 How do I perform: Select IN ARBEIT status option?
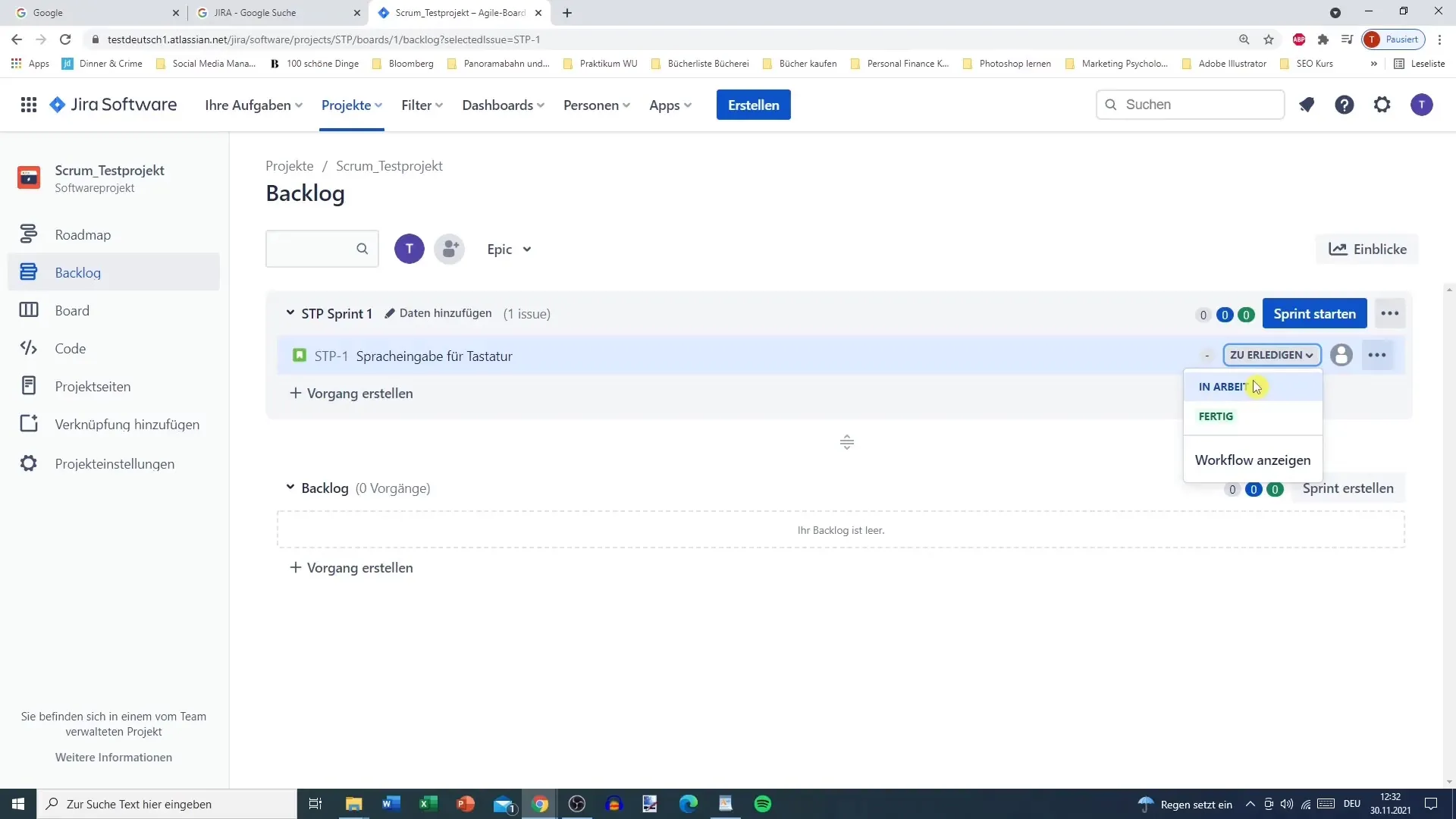click(1253, 387)
